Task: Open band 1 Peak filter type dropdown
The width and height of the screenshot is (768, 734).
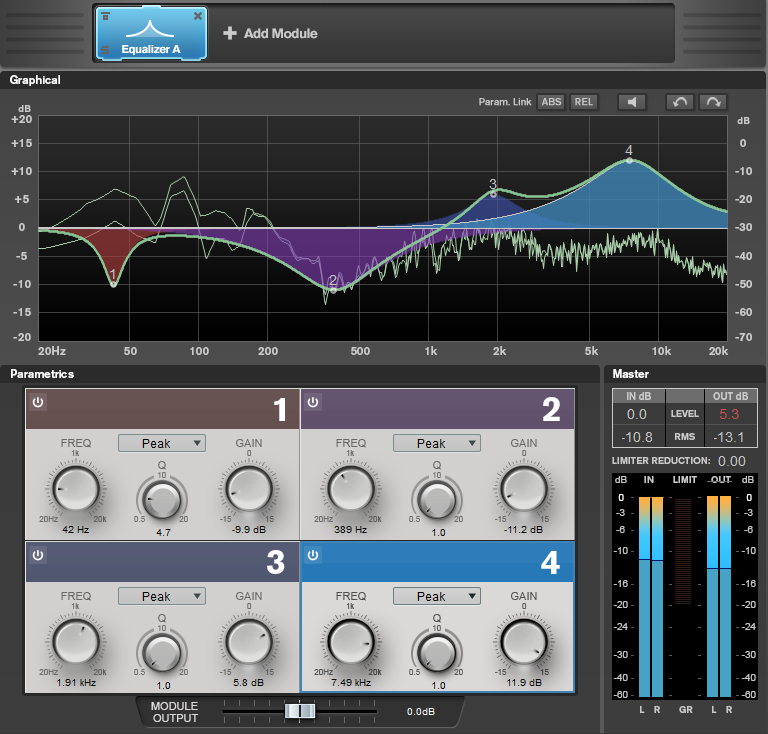Action: coord(162,443)
